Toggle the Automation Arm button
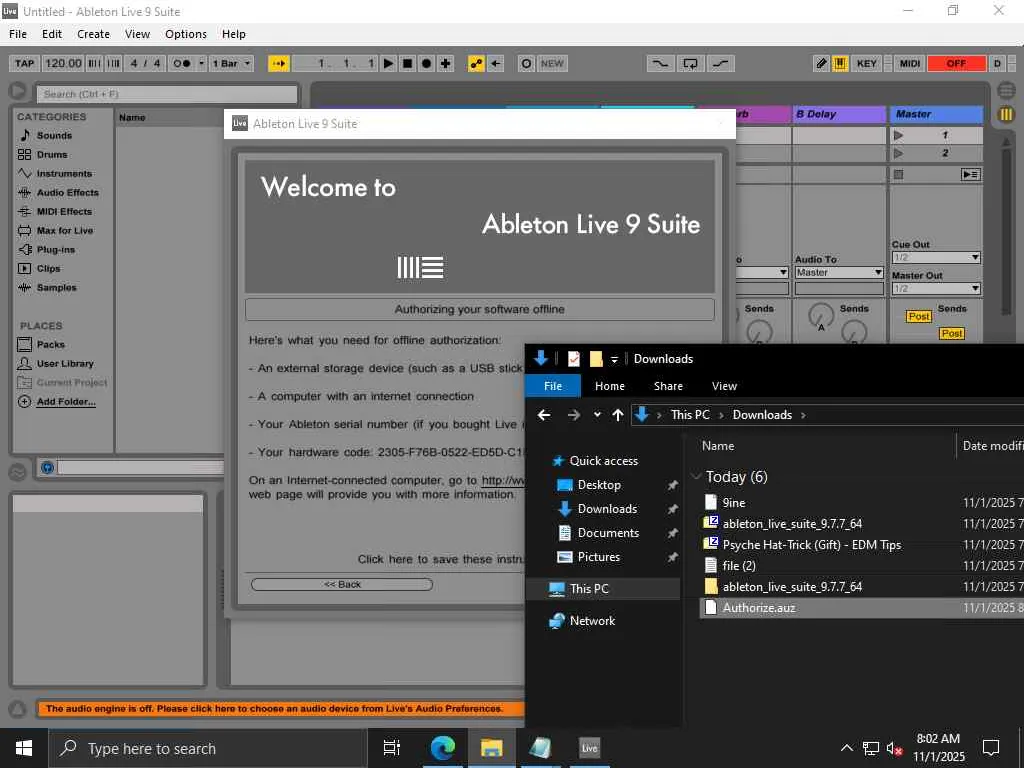The height and width of the screenshot is (768, 1024). click(x=476, y=63)
